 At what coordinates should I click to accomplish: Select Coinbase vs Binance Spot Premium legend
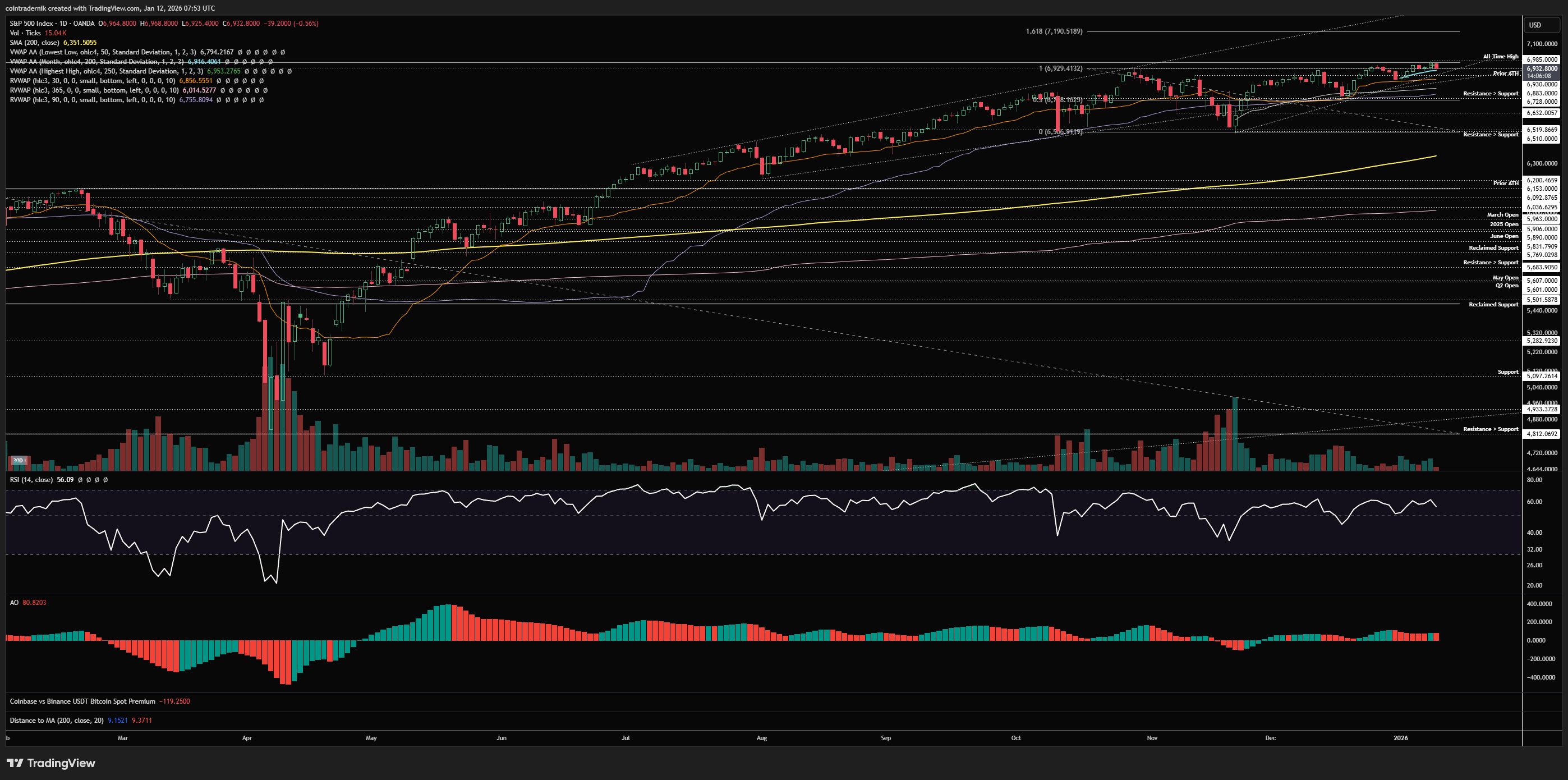[82, 701]
